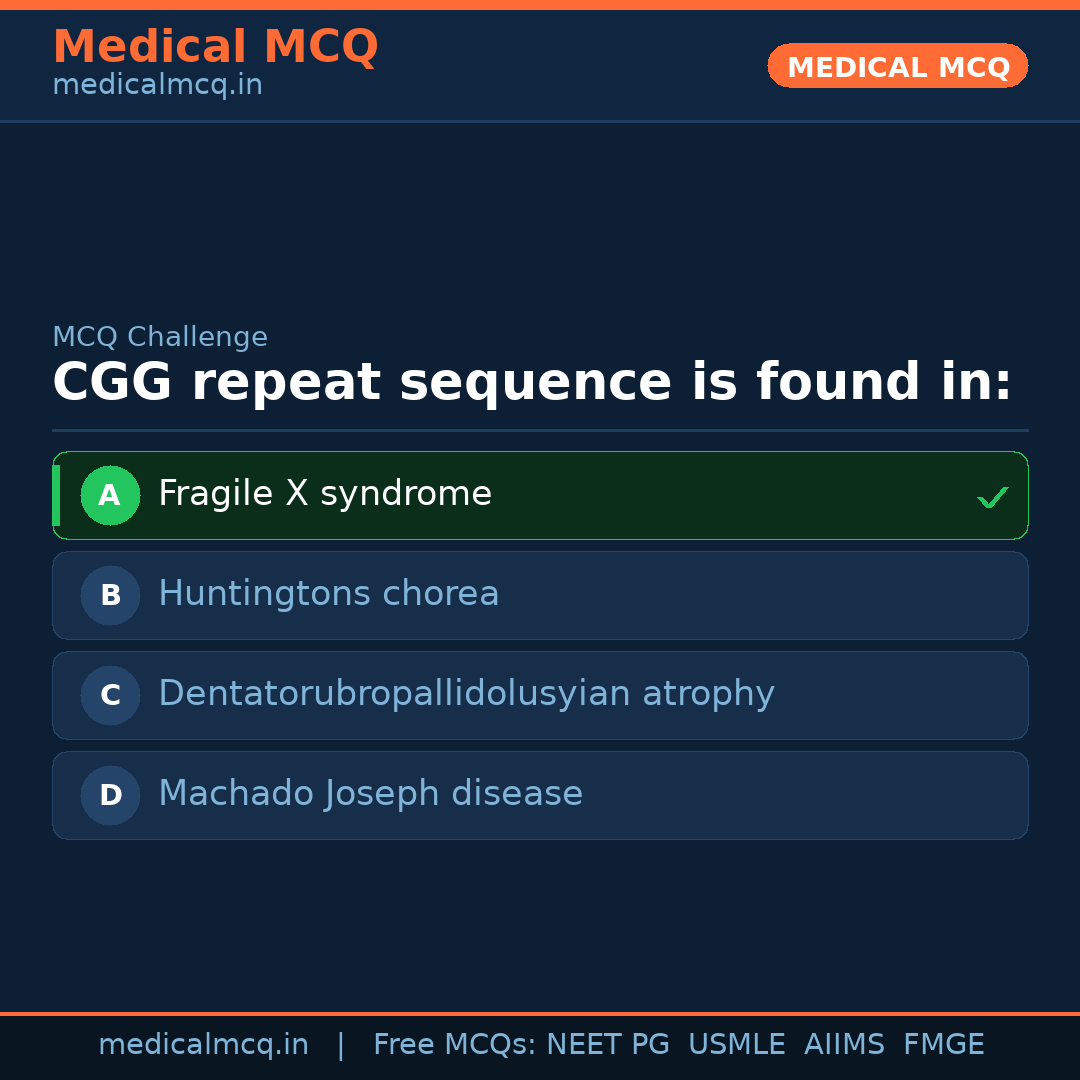Select the Huntingtons chorea answer option

(x=540, y=595)
